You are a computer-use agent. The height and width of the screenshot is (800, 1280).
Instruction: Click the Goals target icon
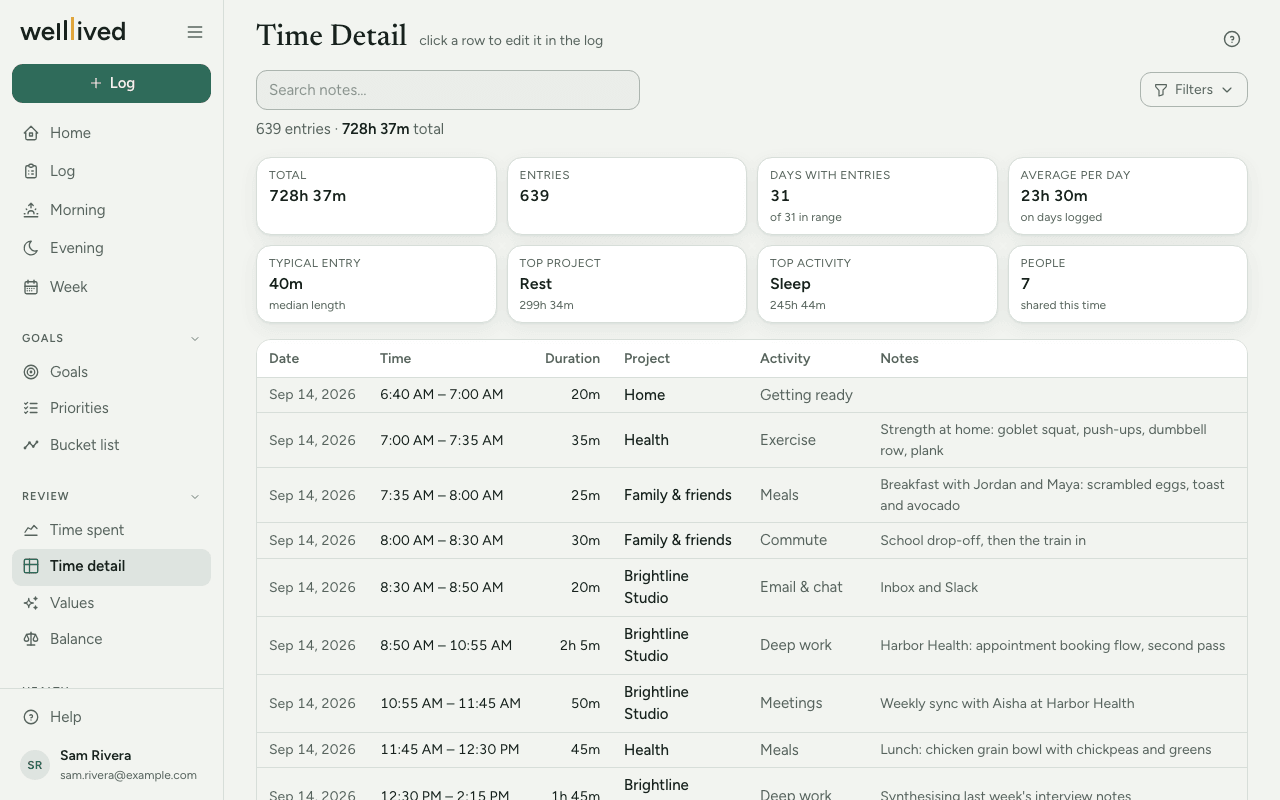31,372
